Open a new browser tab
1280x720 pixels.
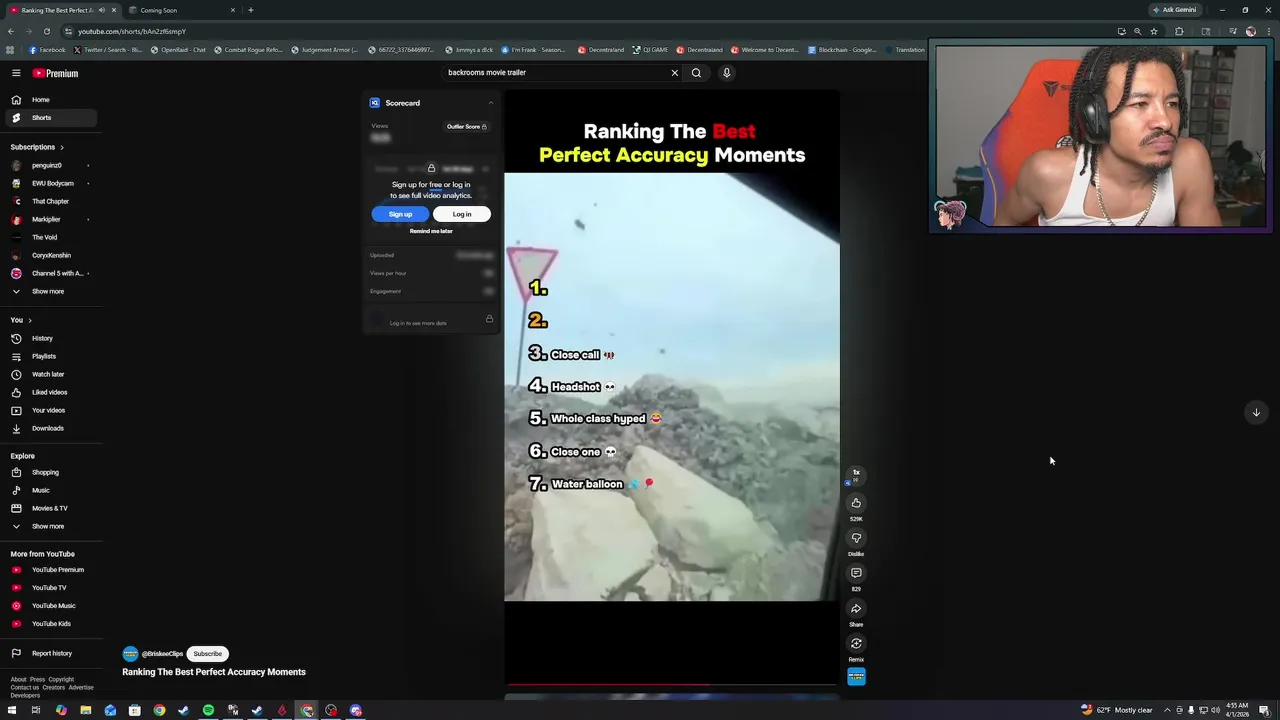[251, 10]
